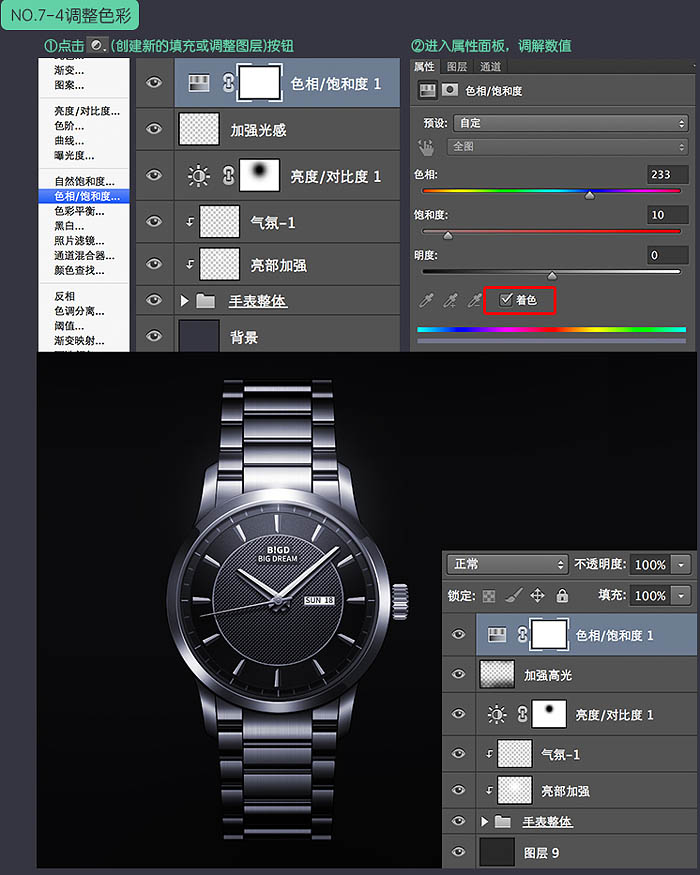Switch to the 图层 tab
700x875 pixels.
coord(457,66)
